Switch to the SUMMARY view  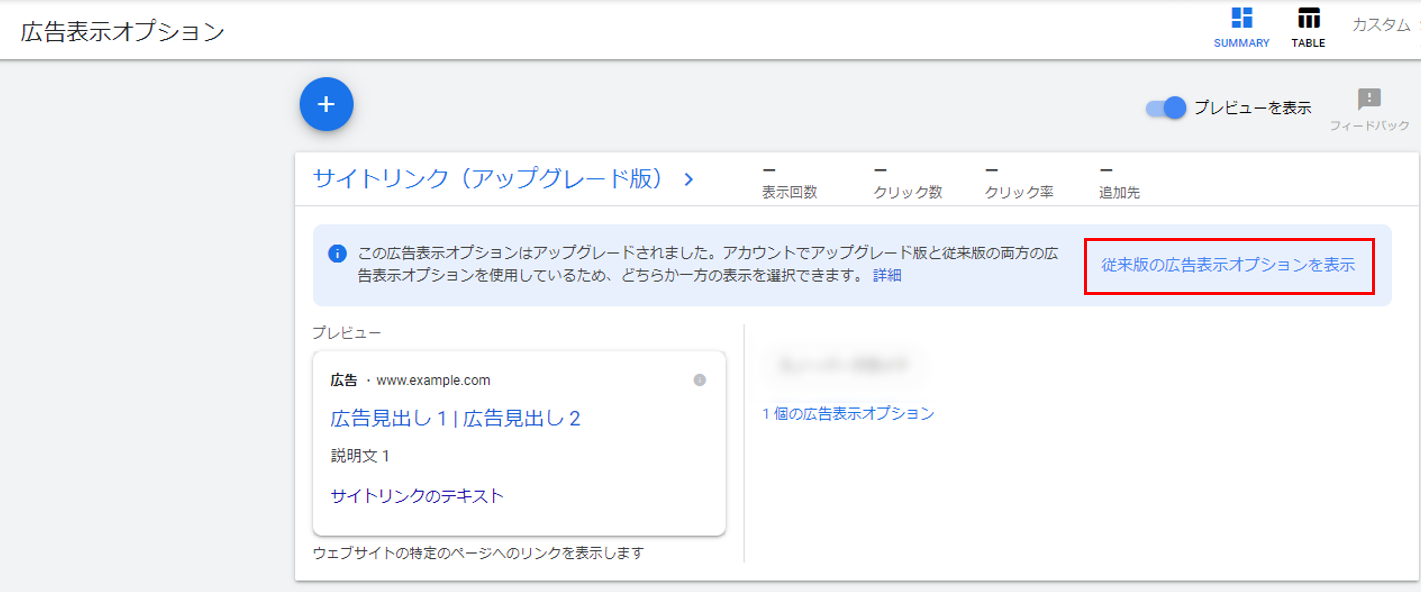point(1241,28)
